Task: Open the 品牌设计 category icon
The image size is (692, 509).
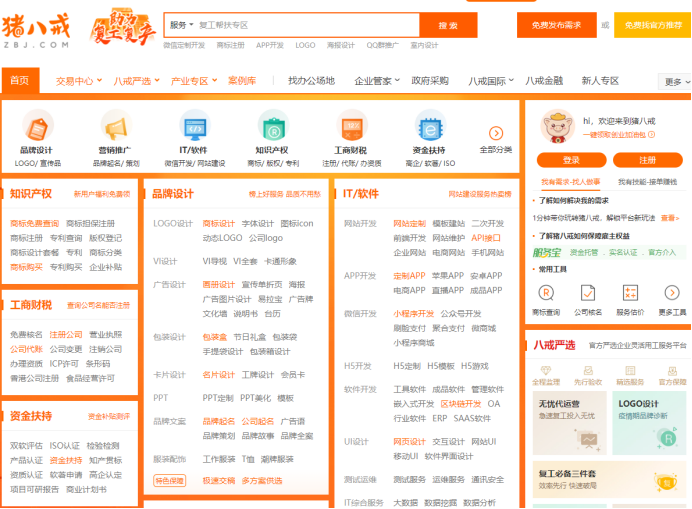Action: 38,126
